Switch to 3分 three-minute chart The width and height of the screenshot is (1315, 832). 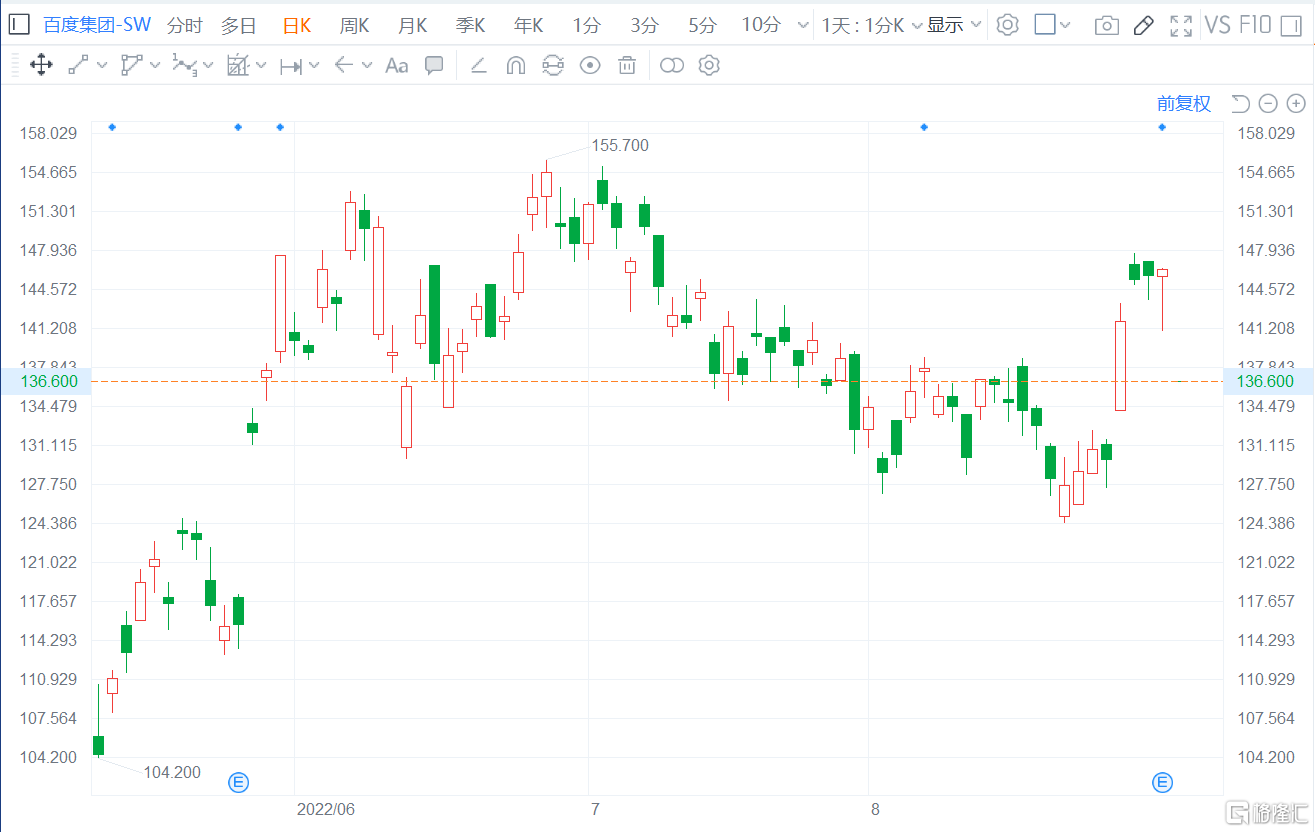tap(645, 25)
